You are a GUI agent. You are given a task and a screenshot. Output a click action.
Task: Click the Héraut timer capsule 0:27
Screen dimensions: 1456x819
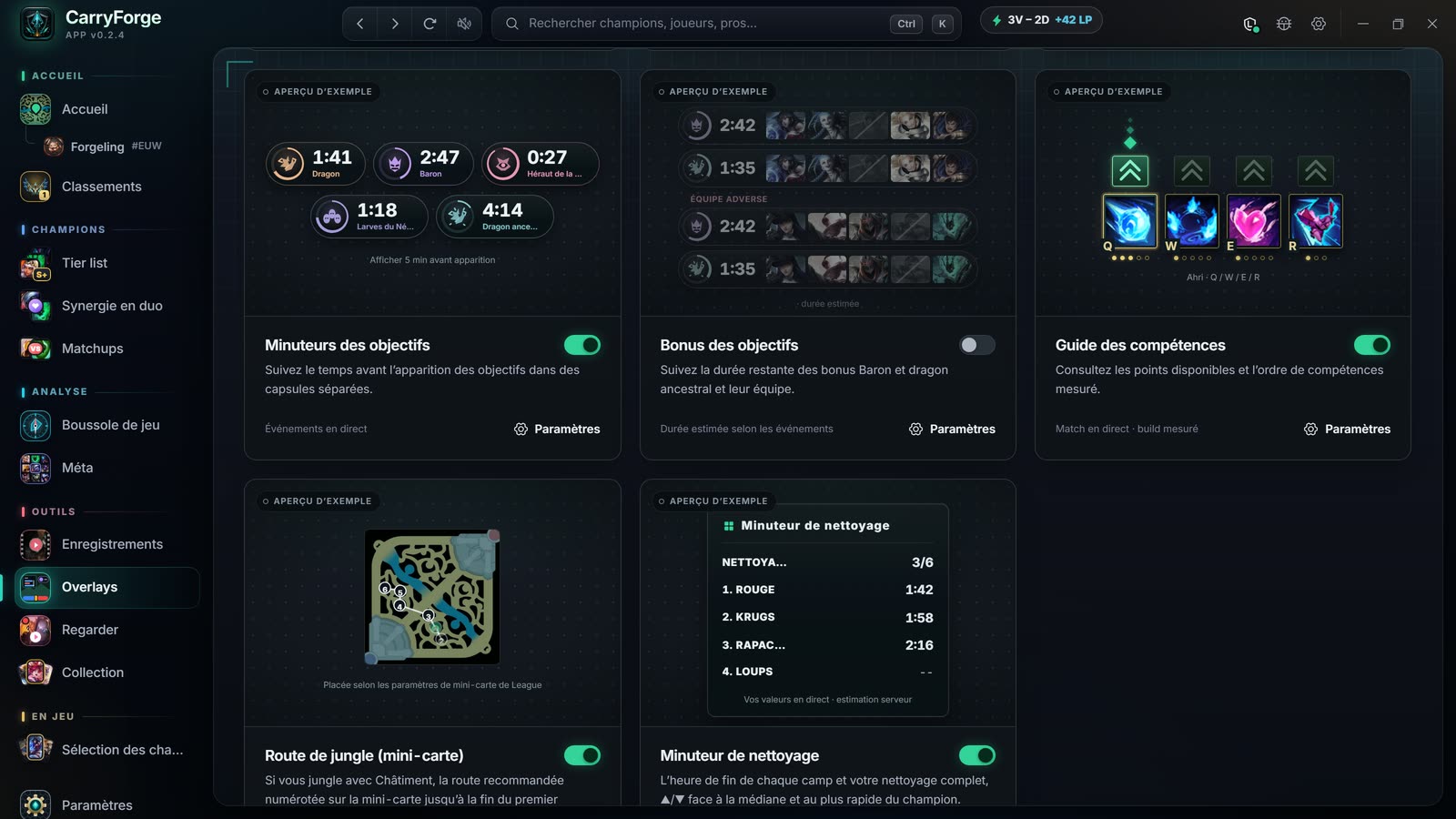pos(541,164)
